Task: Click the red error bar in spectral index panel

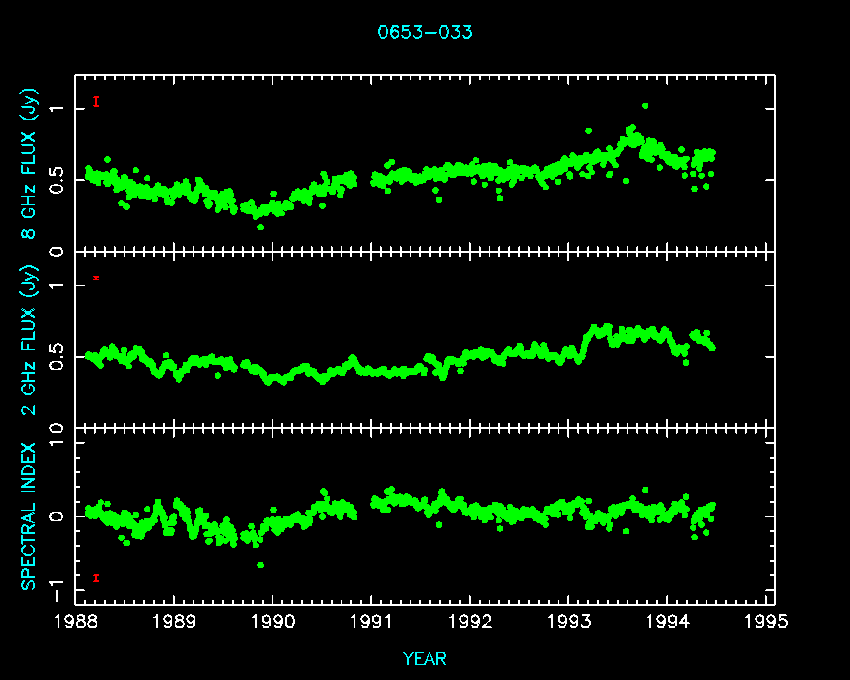Action: 96,578
